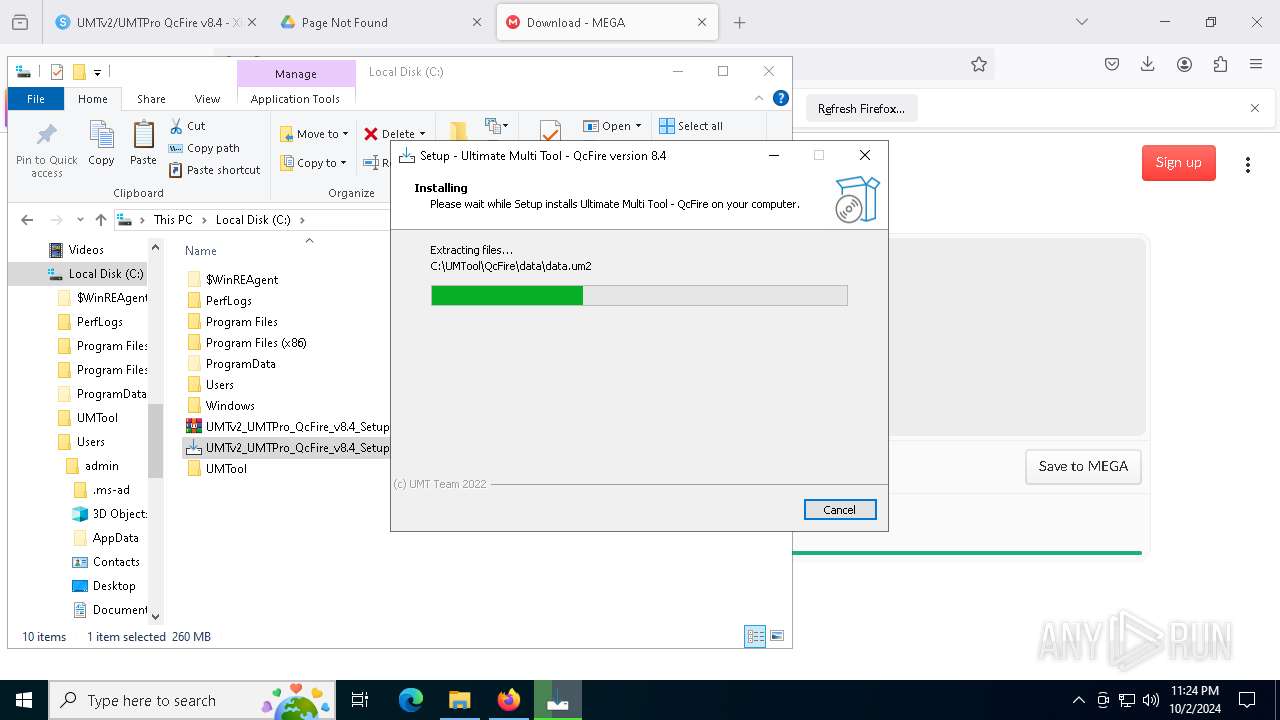
Task: Save to Pocket icon in Firefox toolbar
Action: [1112, 64]
